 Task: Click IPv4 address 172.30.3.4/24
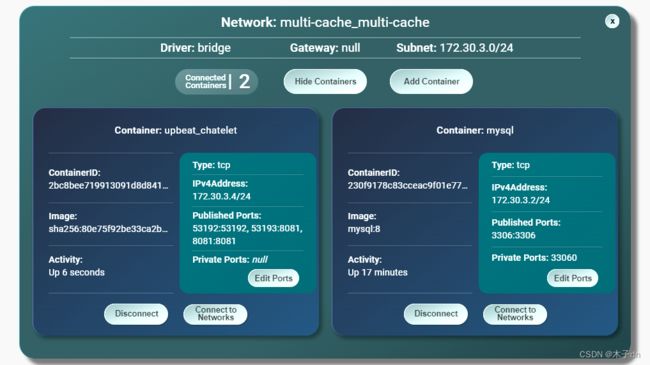221,196
